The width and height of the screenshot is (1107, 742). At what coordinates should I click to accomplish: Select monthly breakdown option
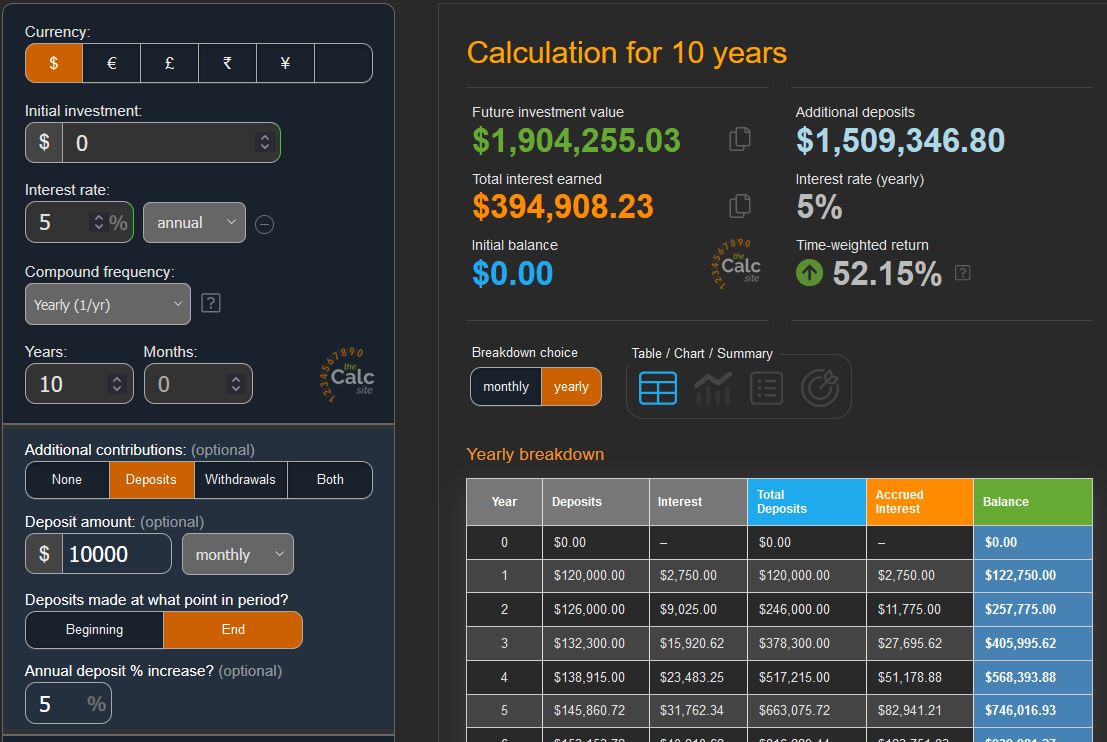[x=506, y=387]
